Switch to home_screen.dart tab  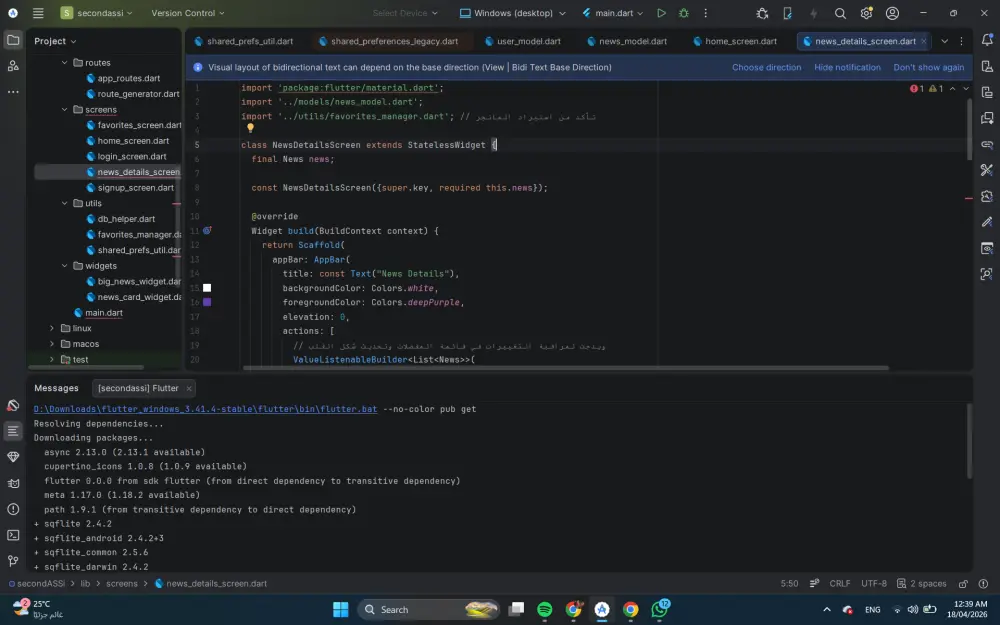[x=735, y=41]
